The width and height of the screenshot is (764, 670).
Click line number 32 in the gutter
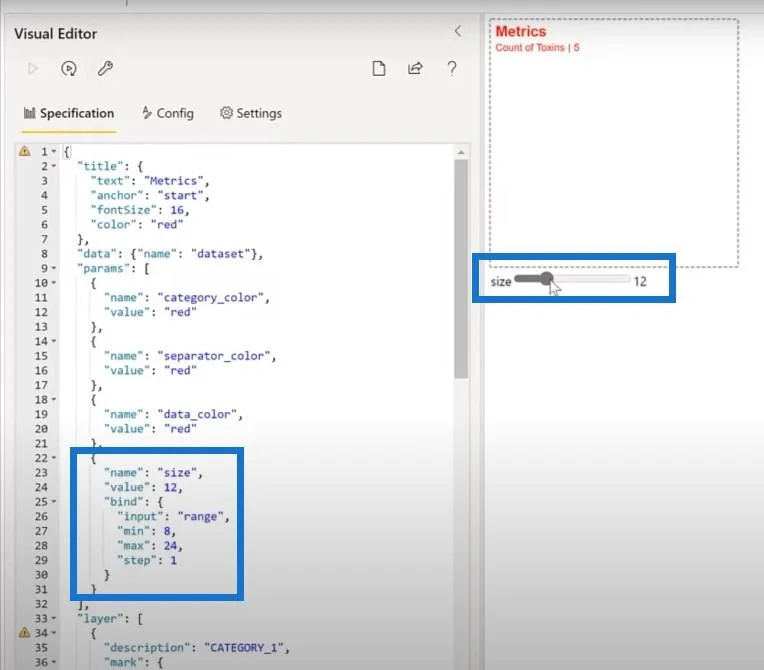click(41, 604)
